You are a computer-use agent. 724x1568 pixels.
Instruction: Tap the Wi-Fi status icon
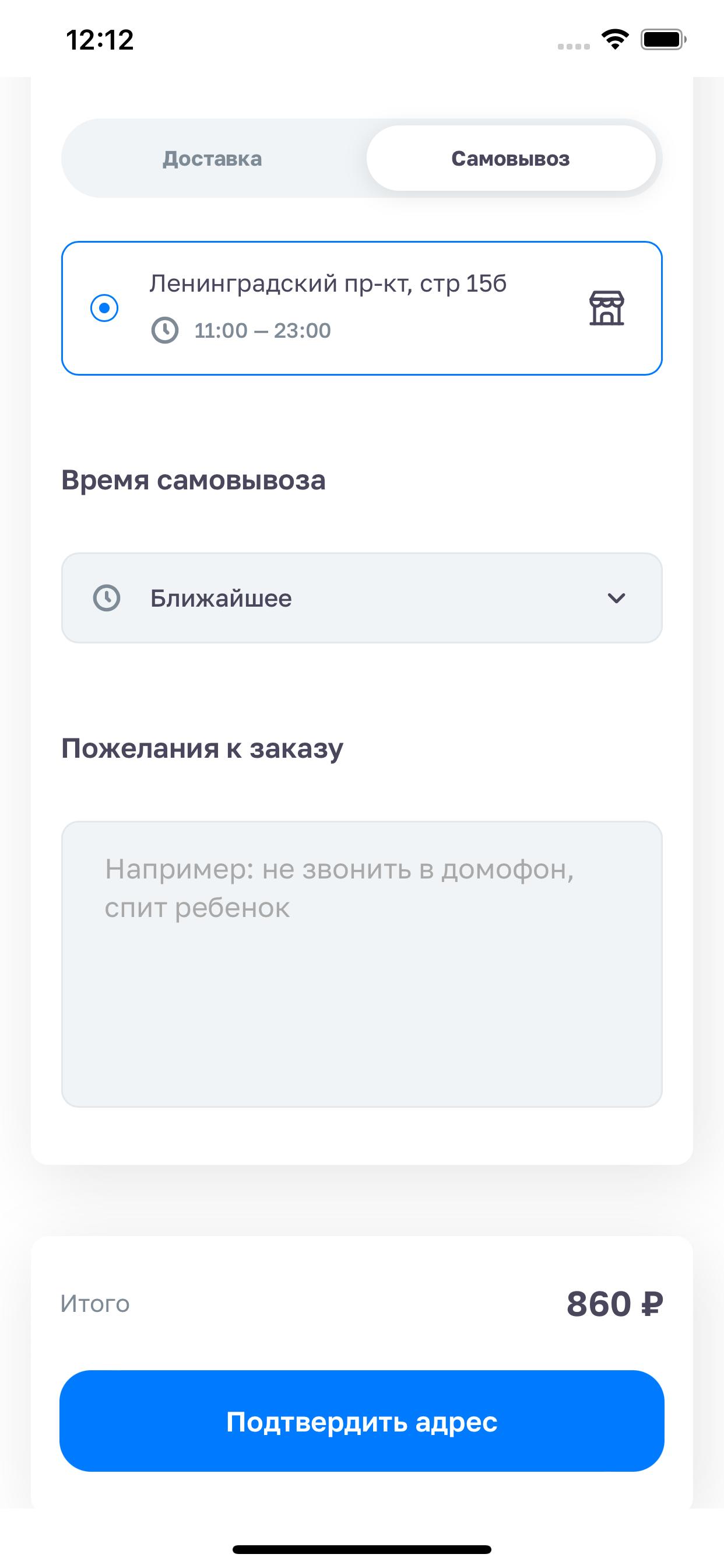coord(615,40)
